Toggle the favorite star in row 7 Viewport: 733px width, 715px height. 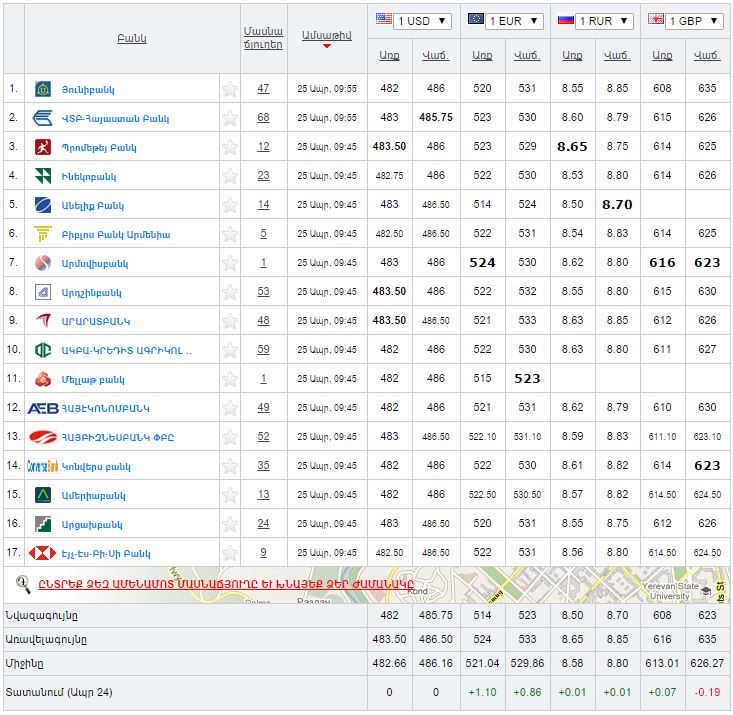pyautogui.click(x=230, y=263)
